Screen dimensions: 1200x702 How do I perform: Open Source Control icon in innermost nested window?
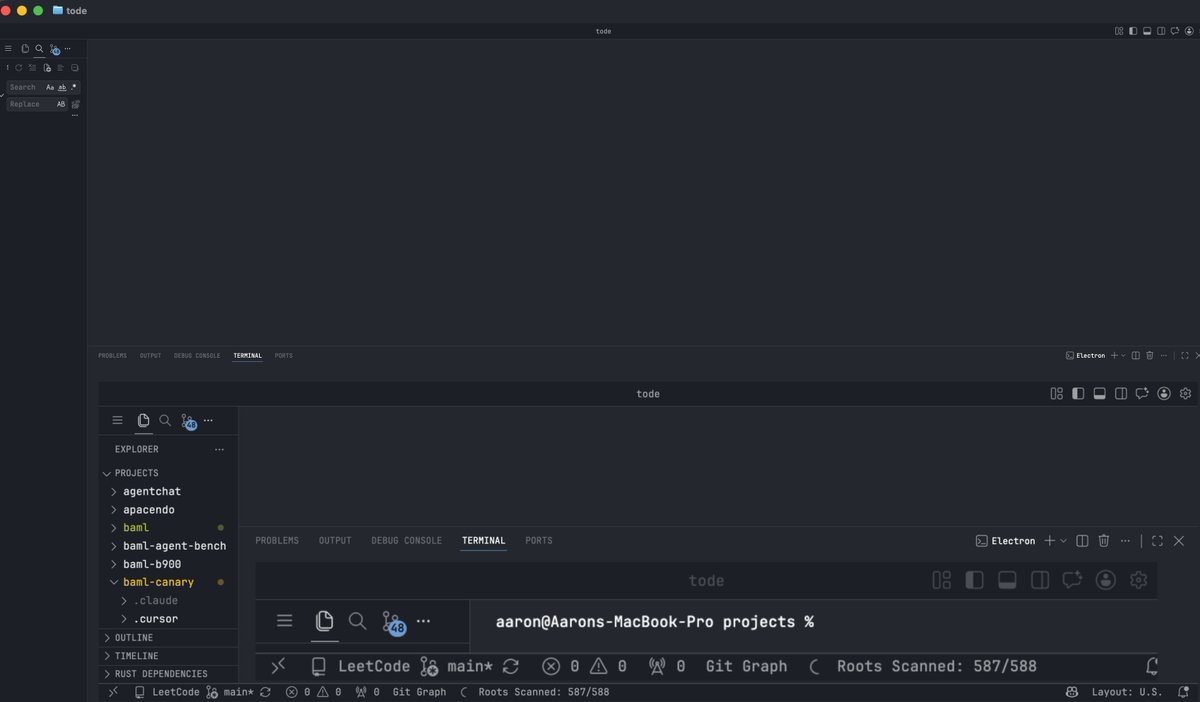click(394, 623)
